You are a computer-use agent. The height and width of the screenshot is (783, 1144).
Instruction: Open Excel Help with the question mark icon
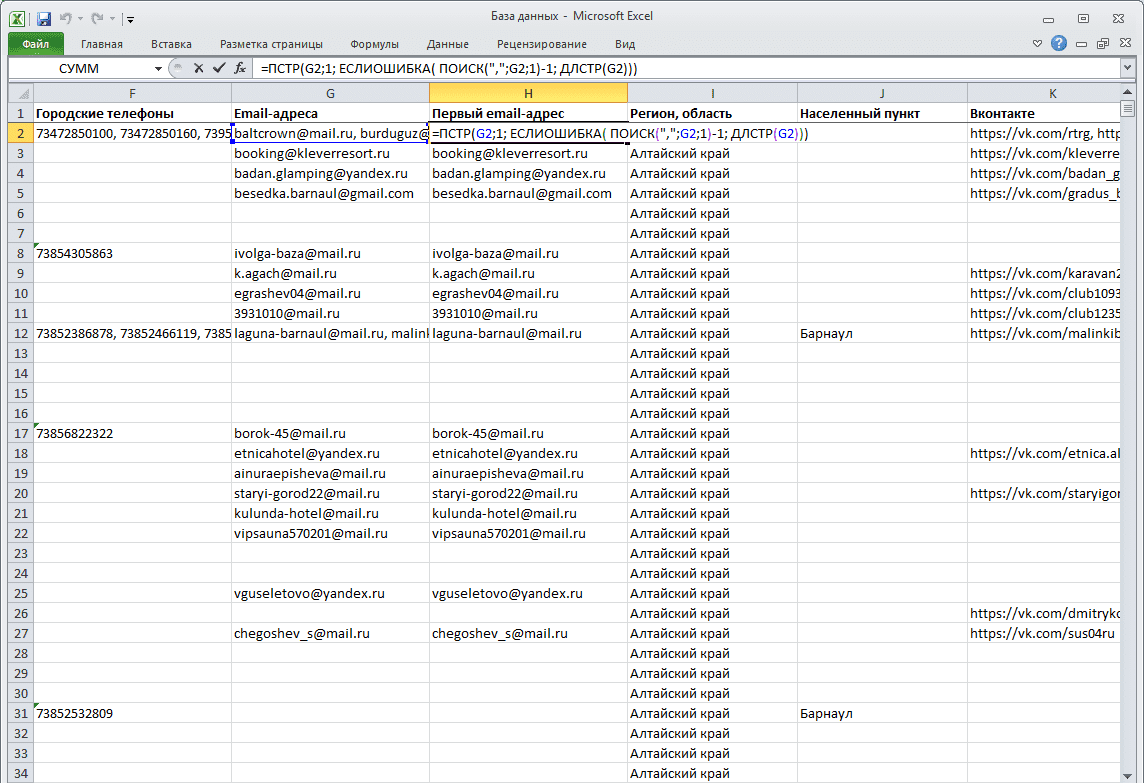pyautogui.click(x=1059, y=44)
